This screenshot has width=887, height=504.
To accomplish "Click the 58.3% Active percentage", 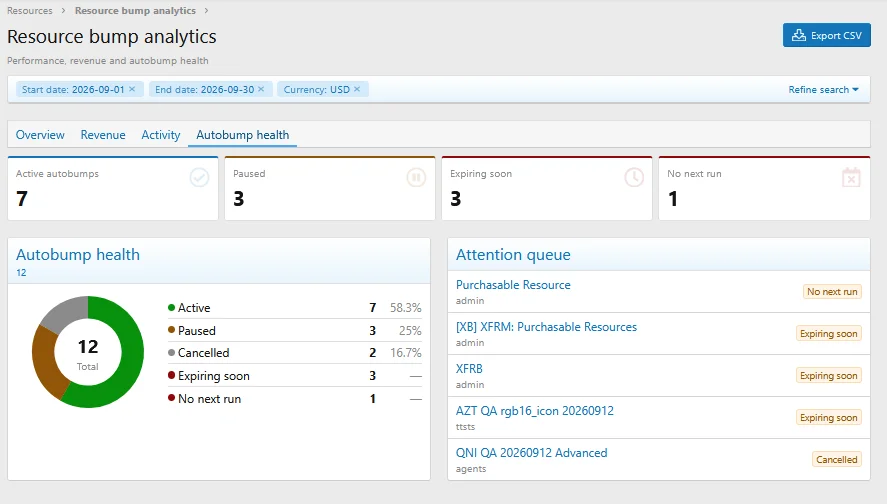I will coord(406,308).
